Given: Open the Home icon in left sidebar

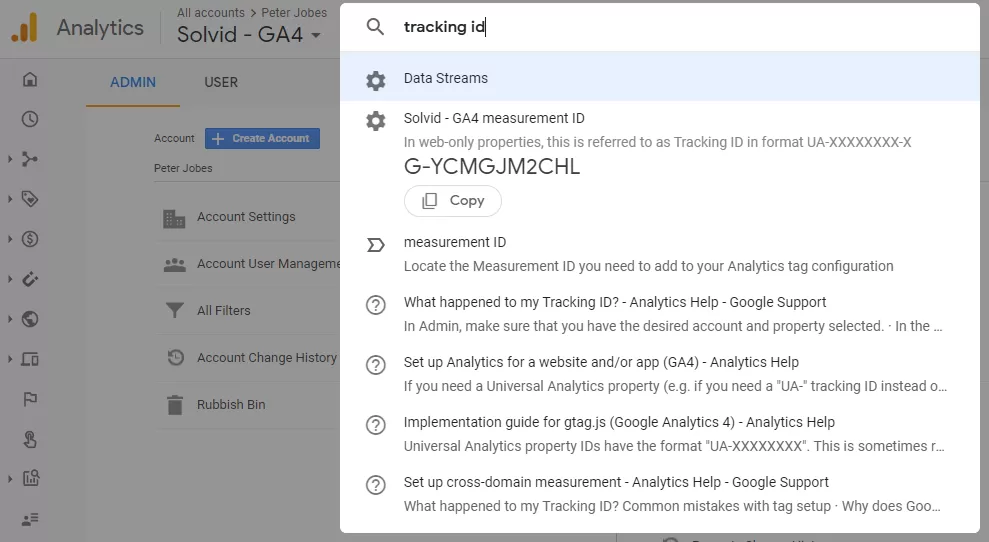Looking at the screenshot, I should pyautogui.click(x=30, y=80).
